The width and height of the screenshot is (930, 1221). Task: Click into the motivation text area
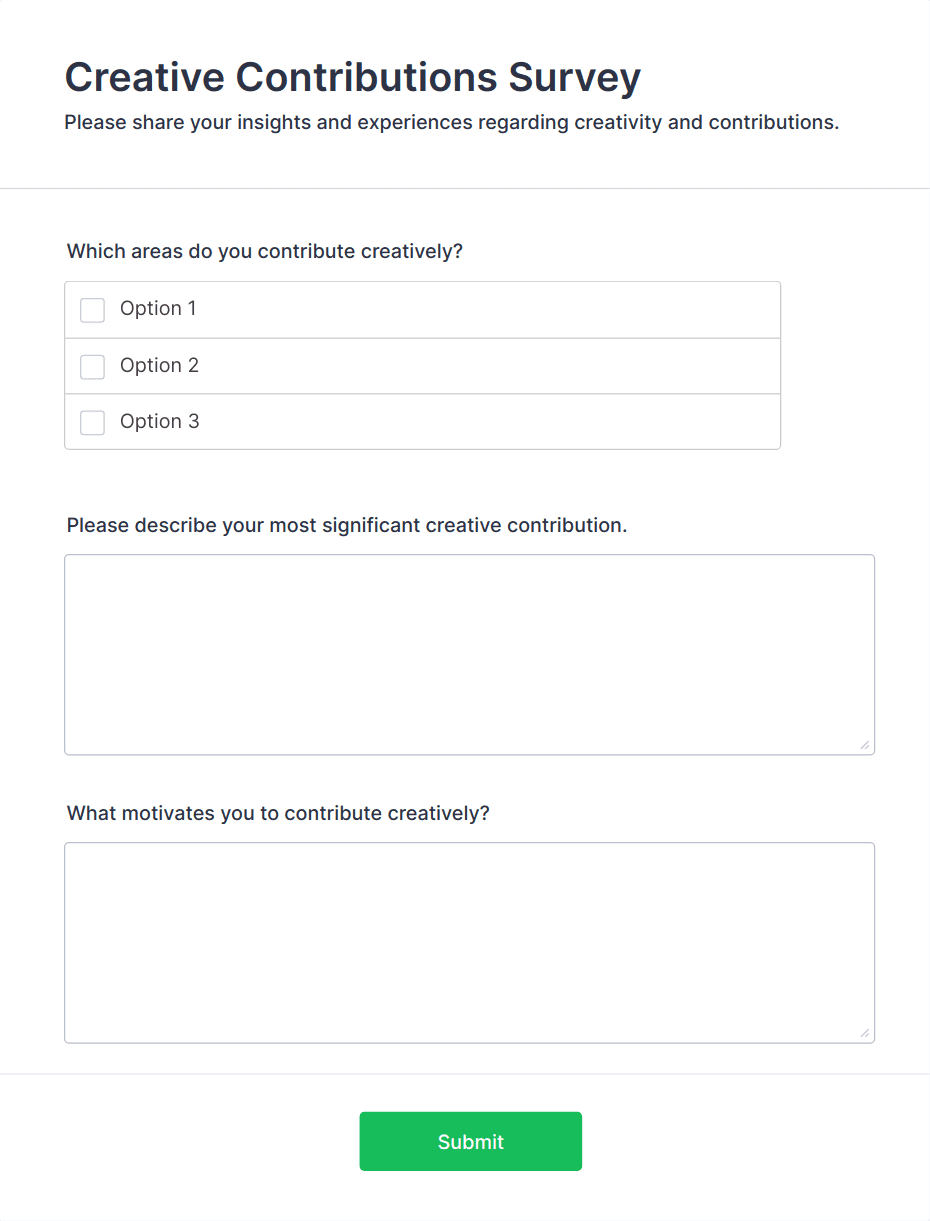point(469,942)
